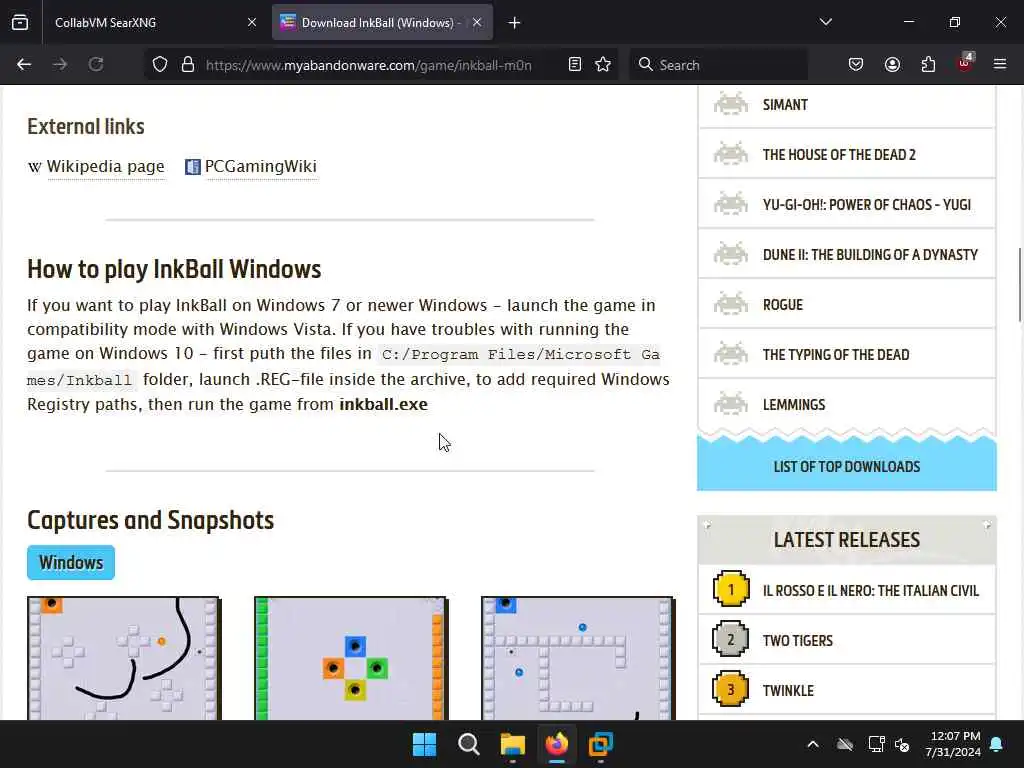
Task: Open SIMANT in top downloads
Action: coord(785,104)
